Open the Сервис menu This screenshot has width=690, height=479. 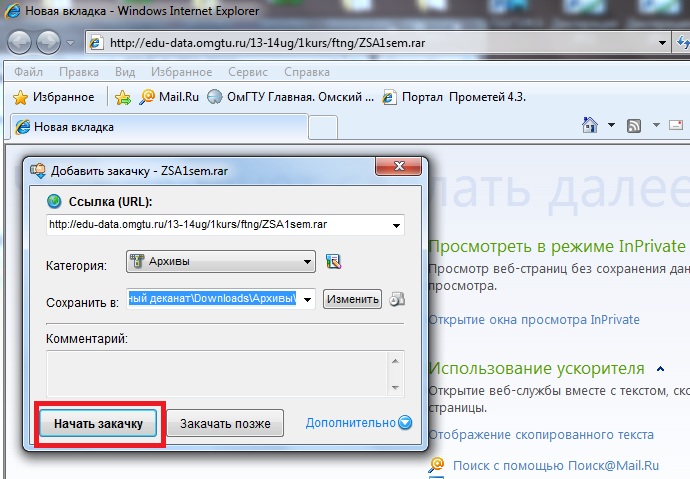[x=247, y=72]
